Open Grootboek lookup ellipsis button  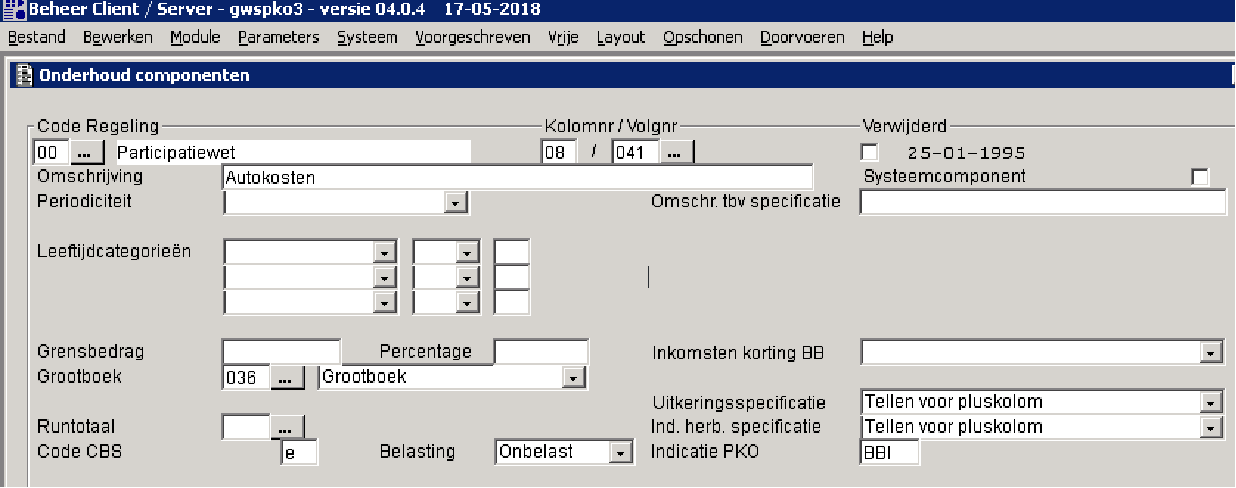click(286, 378)
